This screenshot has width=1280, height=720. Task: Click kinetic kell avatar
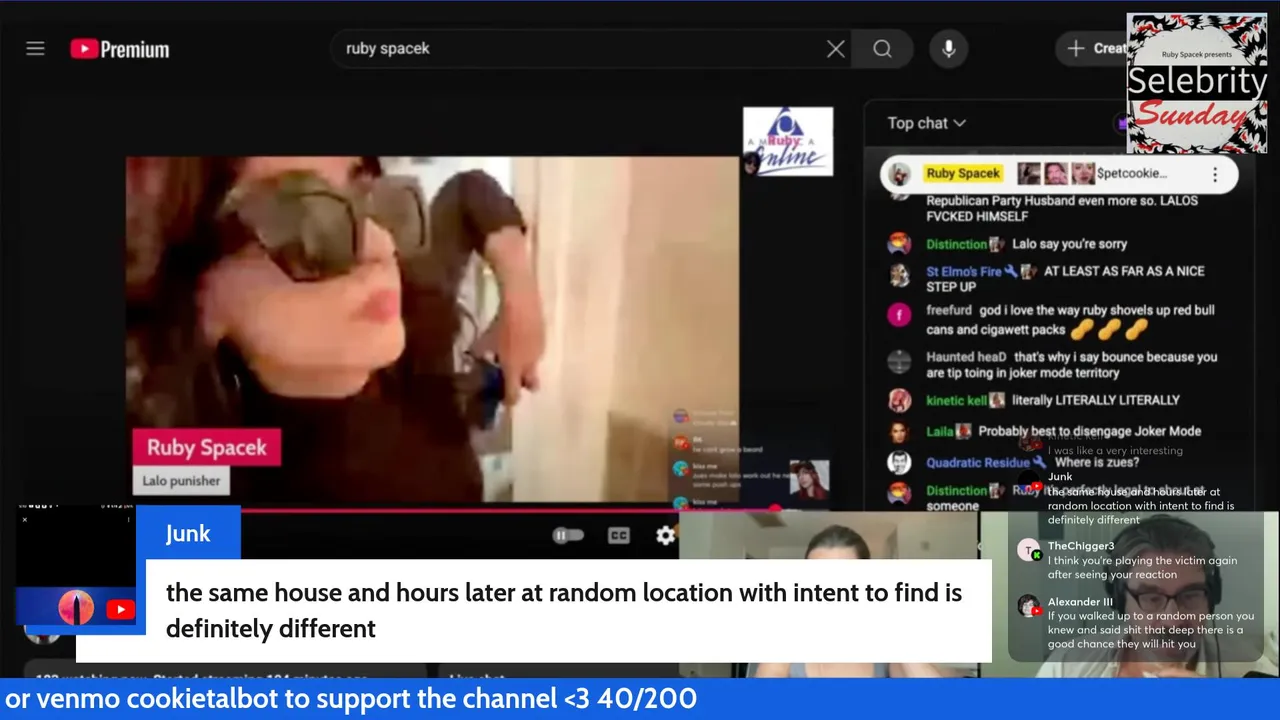point(899,401)
